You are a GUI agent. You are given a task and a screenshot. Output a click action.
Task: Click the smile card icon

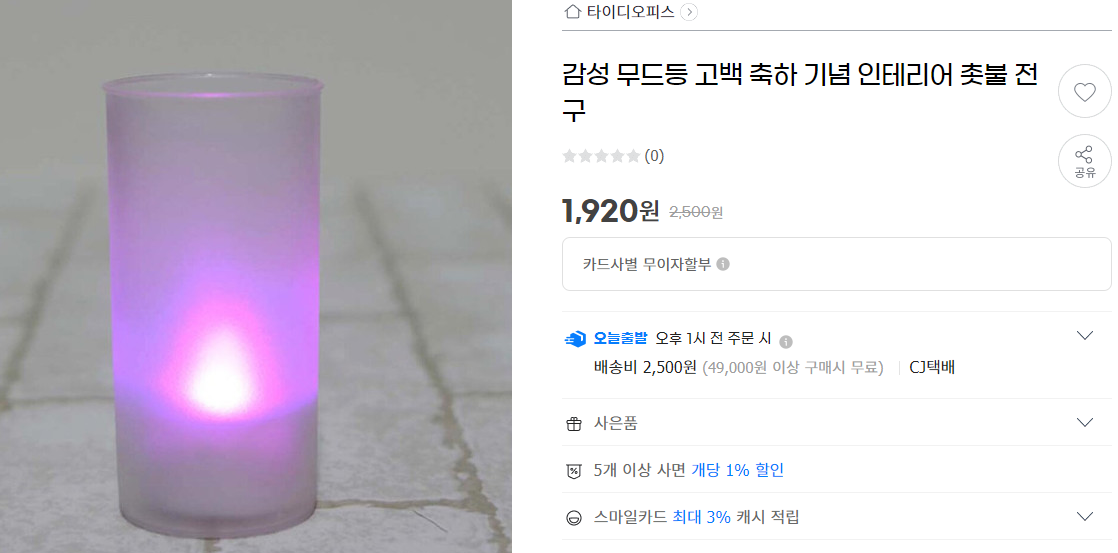click(x=574, y=518)
